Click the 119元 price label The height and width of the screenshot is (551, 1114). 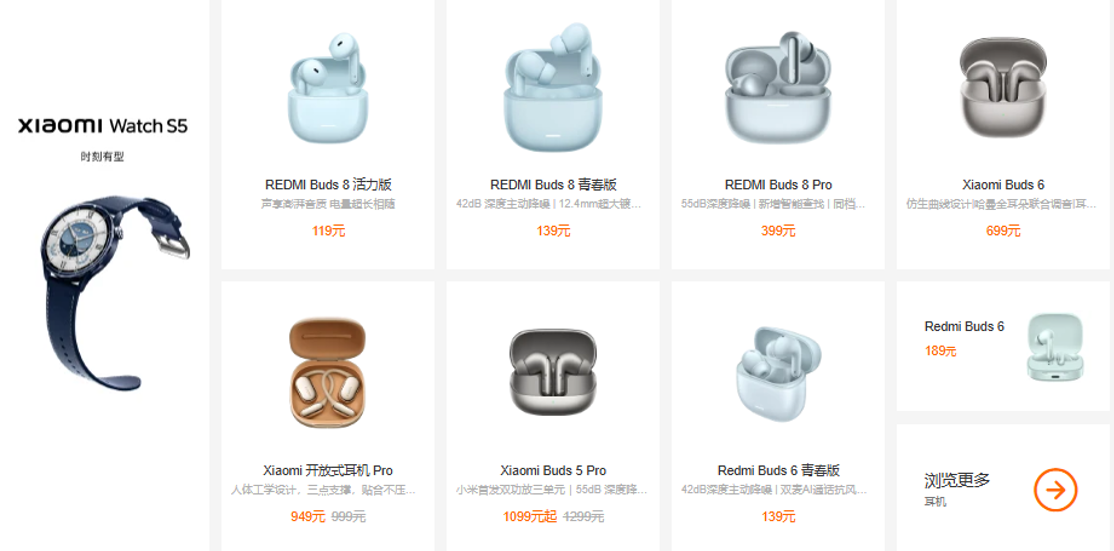click(328, 231)
